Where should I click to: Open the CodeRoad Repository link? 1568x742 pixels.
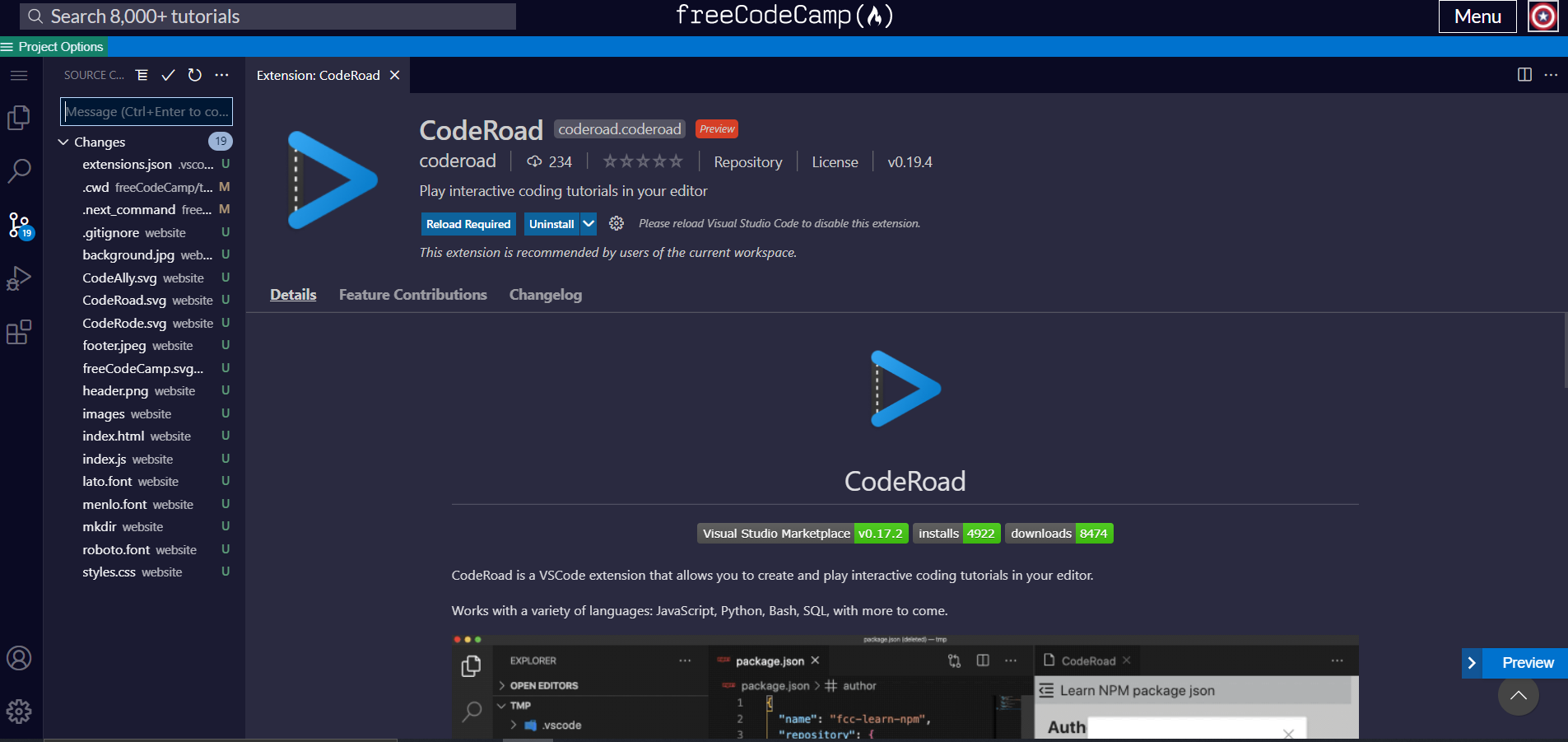coord(747,161)
